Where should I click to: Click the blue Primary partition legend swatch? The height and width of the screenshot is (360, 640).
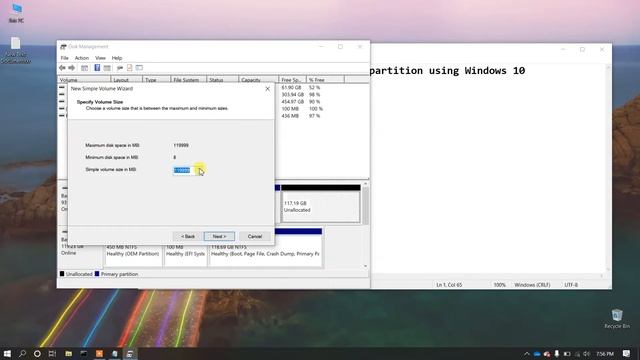click(97, 274)
